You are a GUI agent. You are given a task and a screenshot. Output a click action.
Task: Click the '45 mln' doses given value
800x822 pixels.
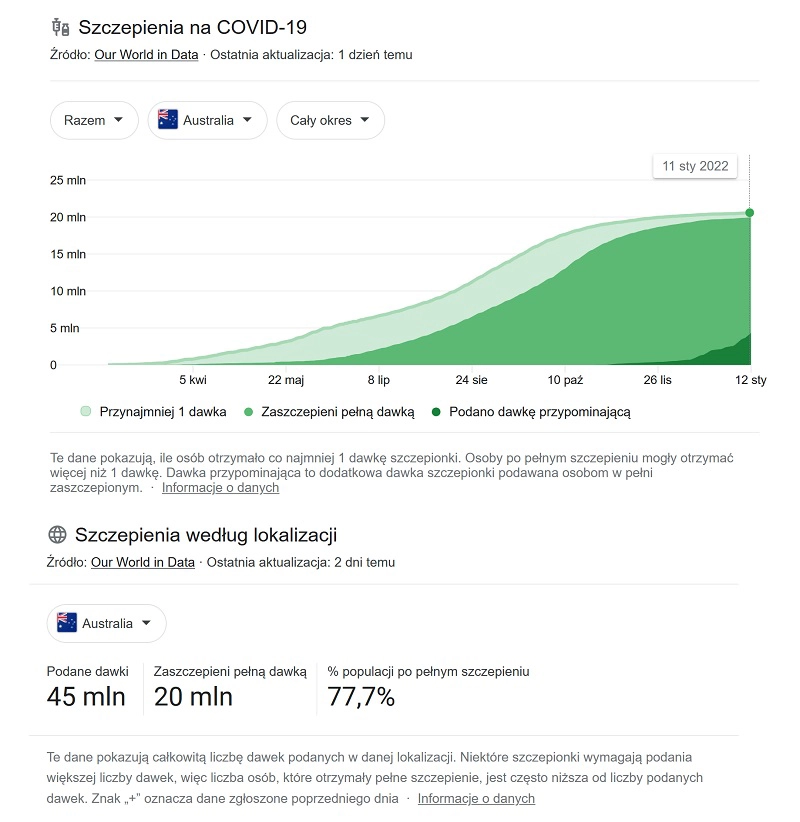(86, 697)
